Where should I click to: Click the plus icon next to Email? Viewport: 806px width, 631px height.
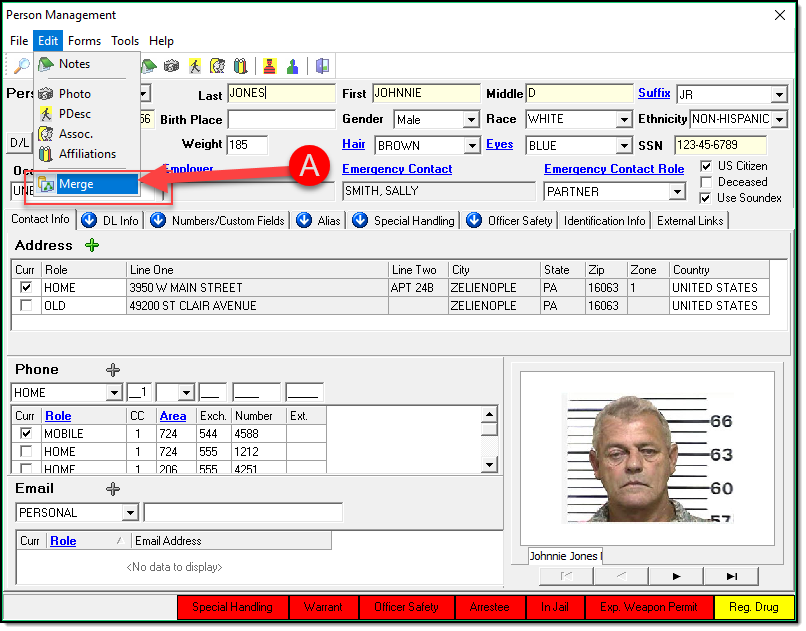tap(113, 489)
